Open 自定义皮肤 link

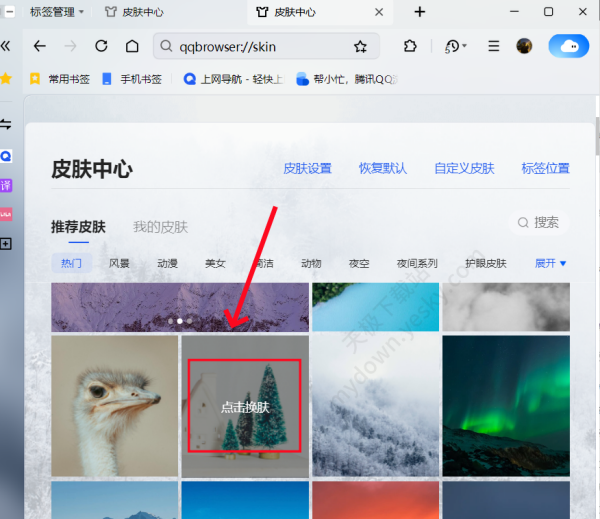click(464, 168)
